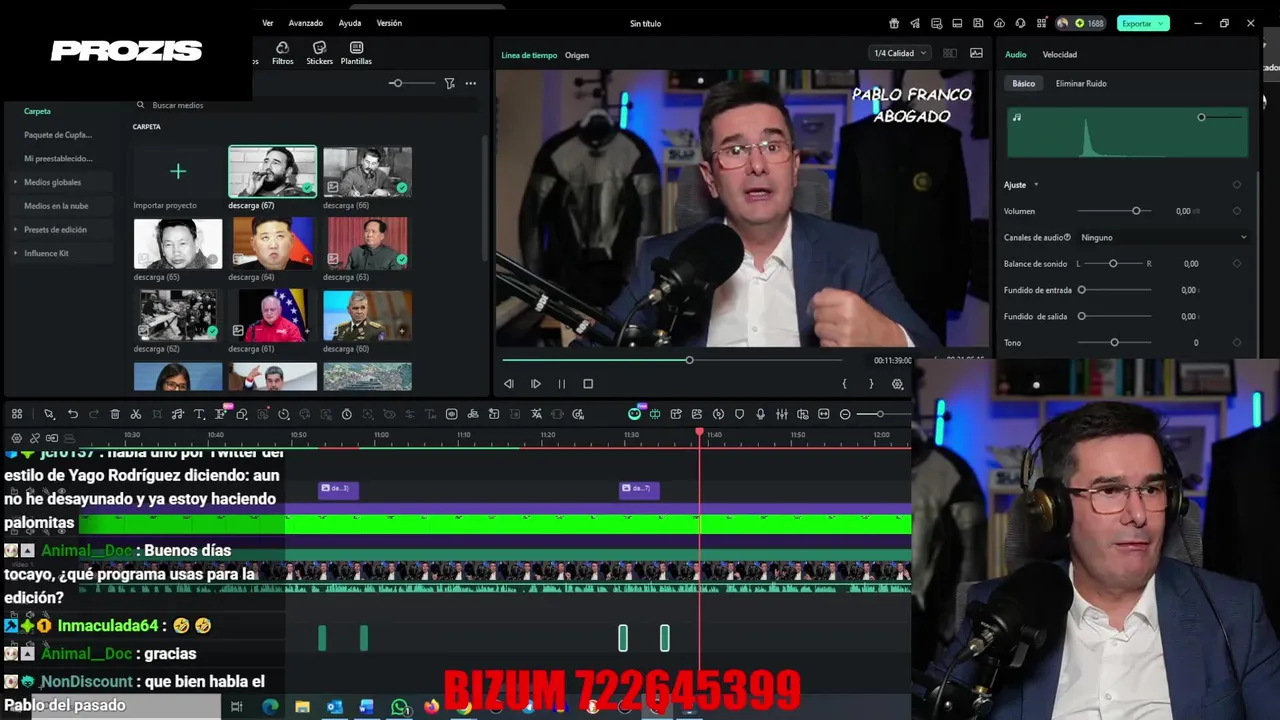This screenshot has width=1280, height=720.
Task: Toggle Balance de sonido keyframe diamond
Action: click(1237, 264)
